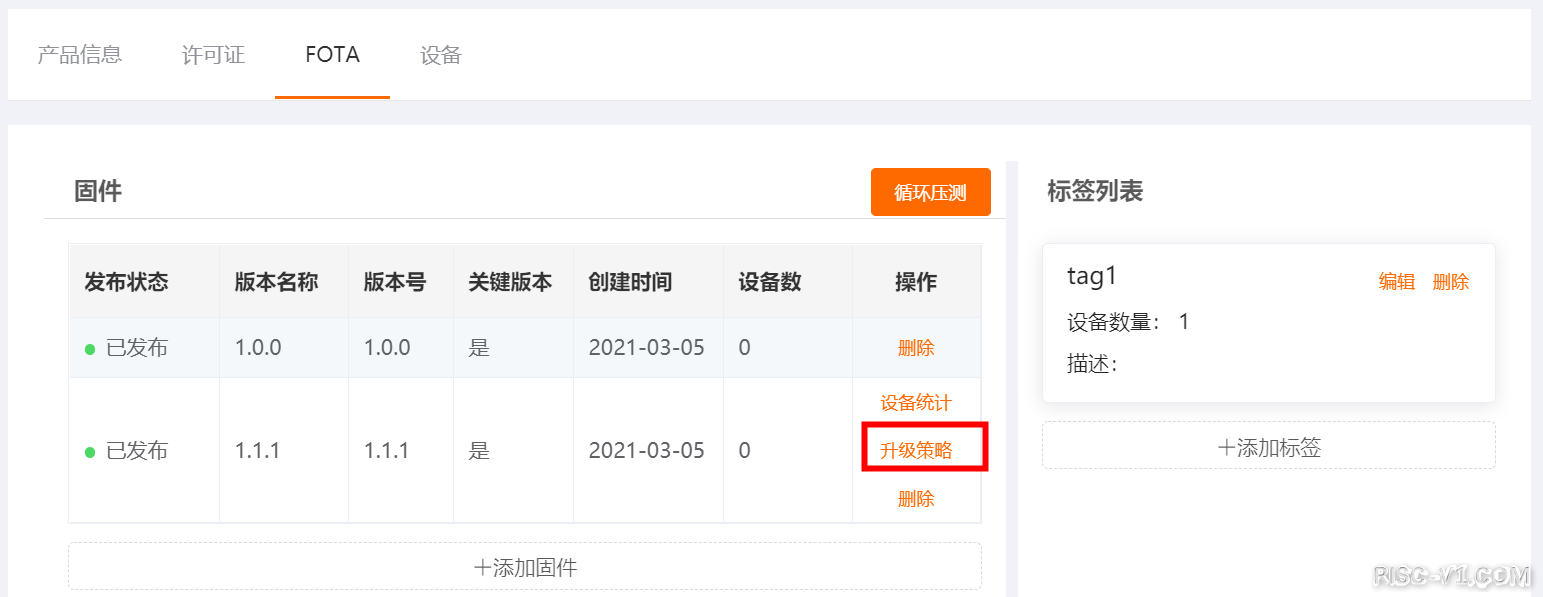This screenshot has height=597, width=1543.
Task: Click the green status dot for 1.0.0
Action: 90,349
